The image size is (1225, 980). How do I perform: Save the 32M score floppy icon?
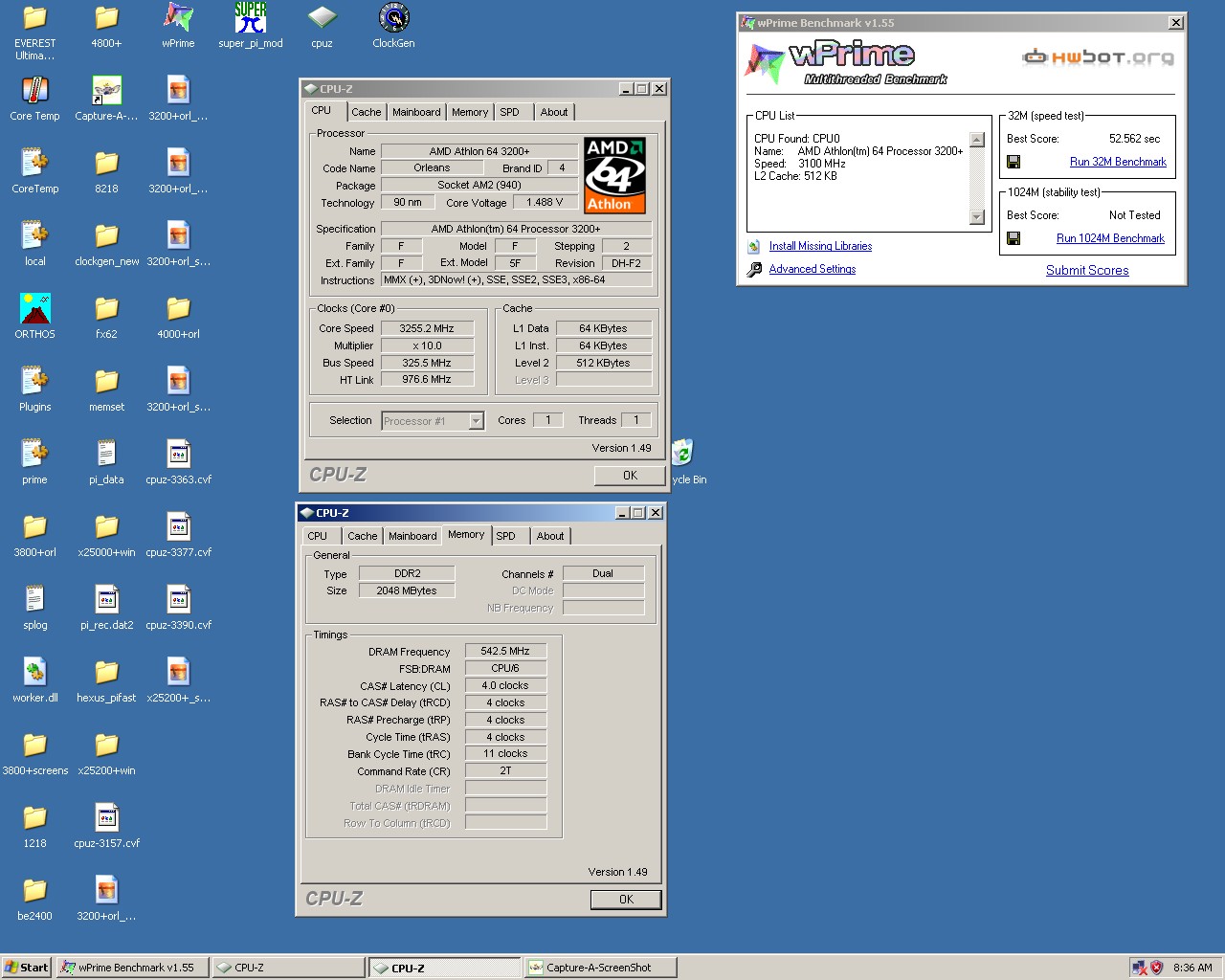coord(1013,162)
